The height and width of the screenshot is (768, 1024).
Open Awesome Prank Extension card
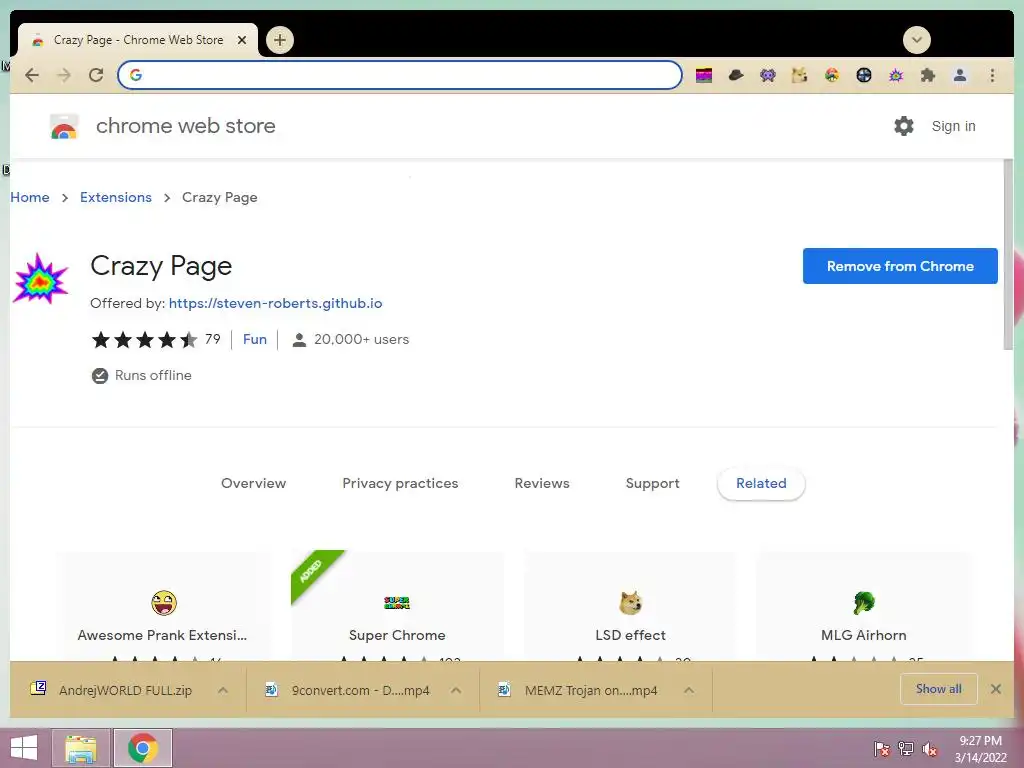[163, 607]
